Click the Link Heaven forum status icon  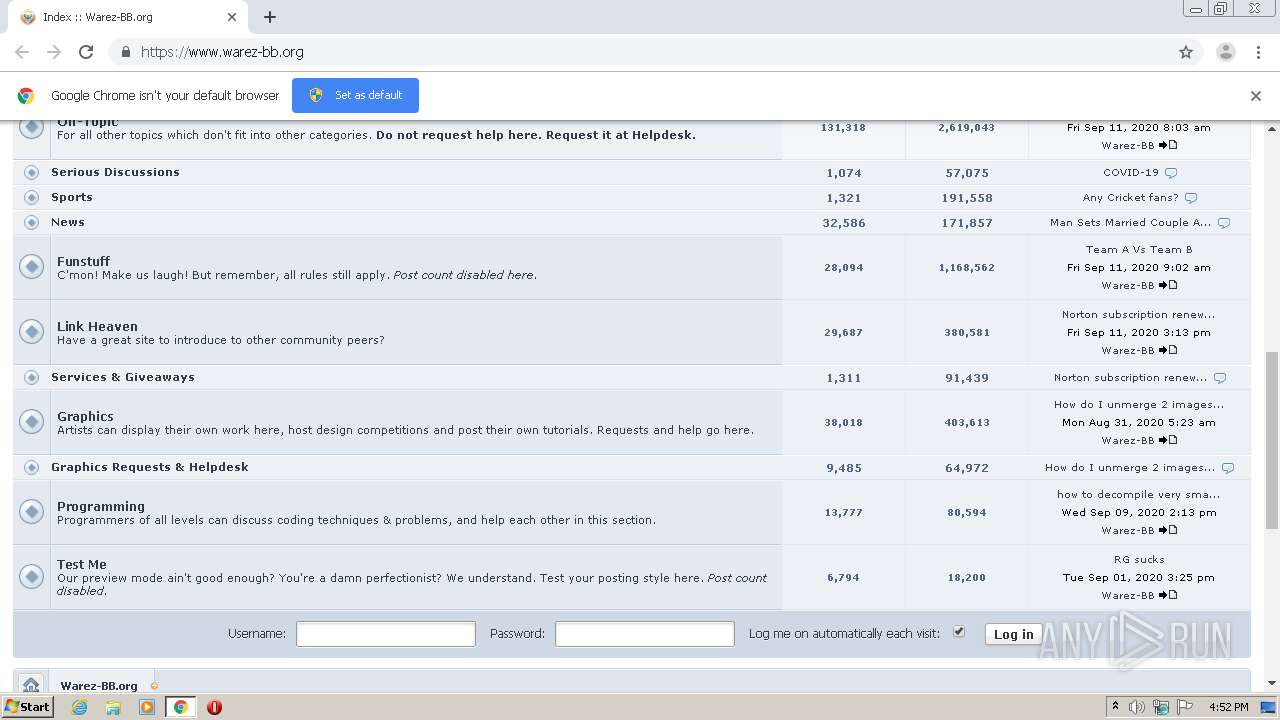pos(32,331)
